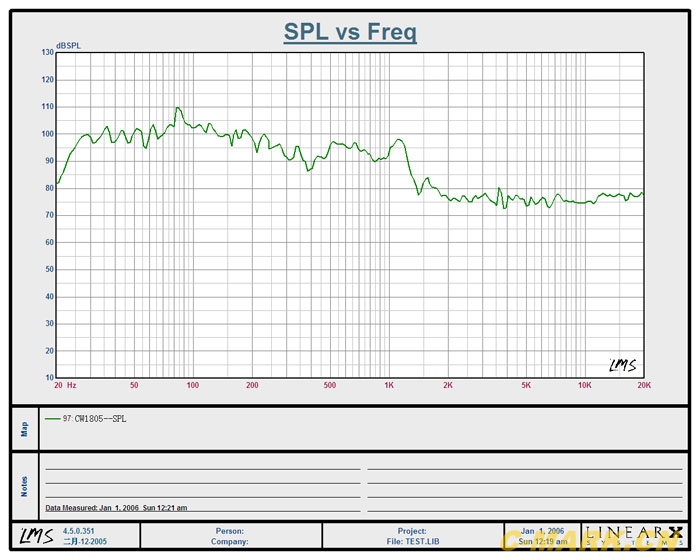Viewport: 700px width, 560px height.
Task: Select the 97: CW1805—SPL legend entry
Action: tap(94, 419)
